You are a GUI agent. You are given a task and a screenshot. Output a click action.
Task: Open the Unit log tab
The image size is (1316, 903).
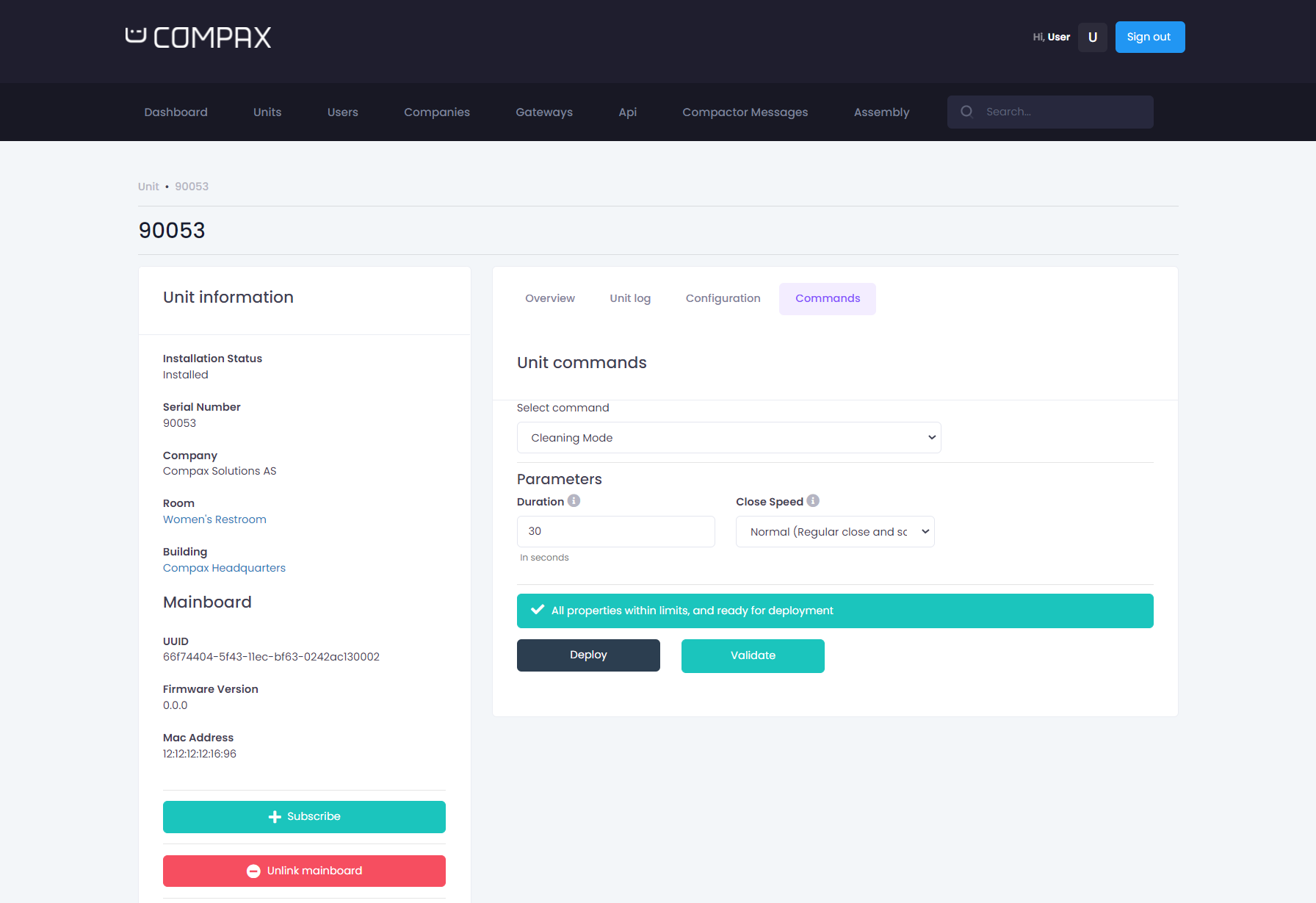coord(629,298)
